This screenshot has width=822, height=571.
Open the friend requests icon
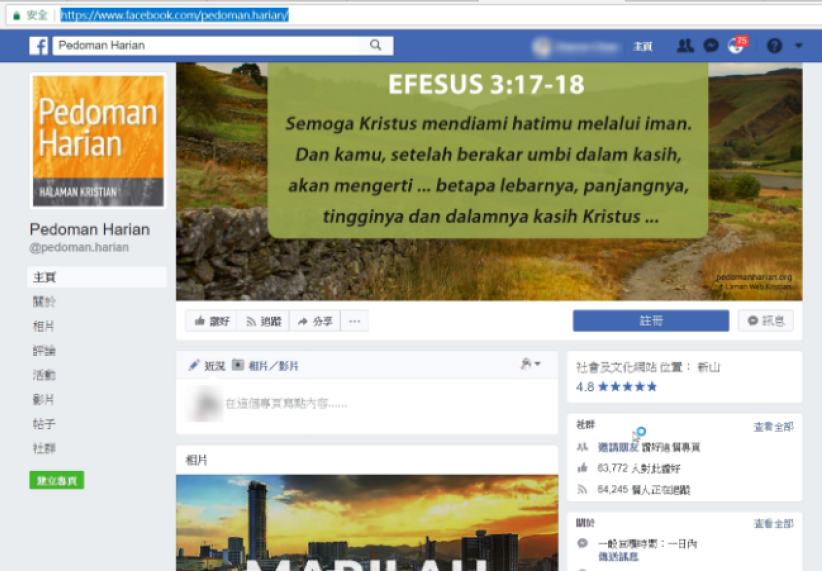[x=685, y=46]
